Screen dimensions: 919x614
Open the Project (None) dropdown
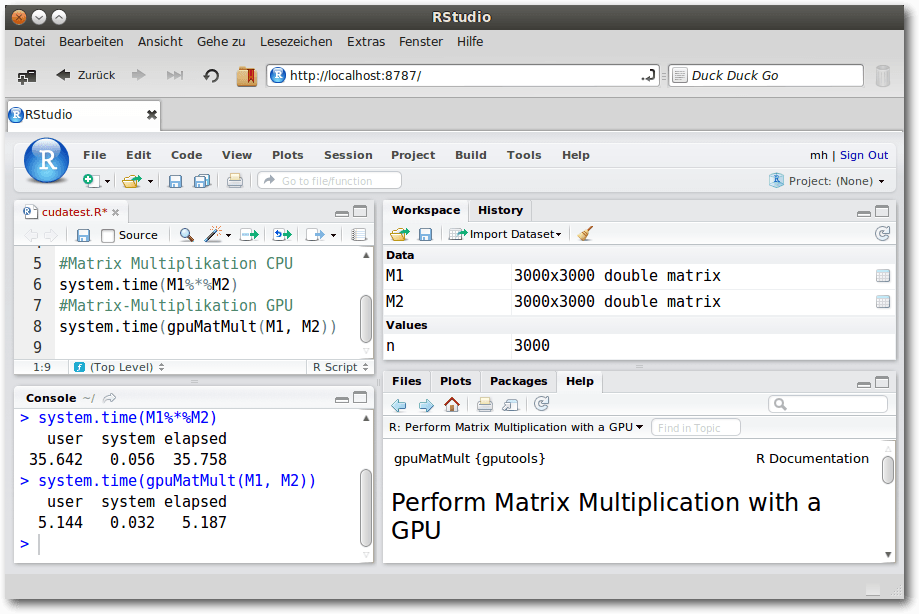[828, 180]
